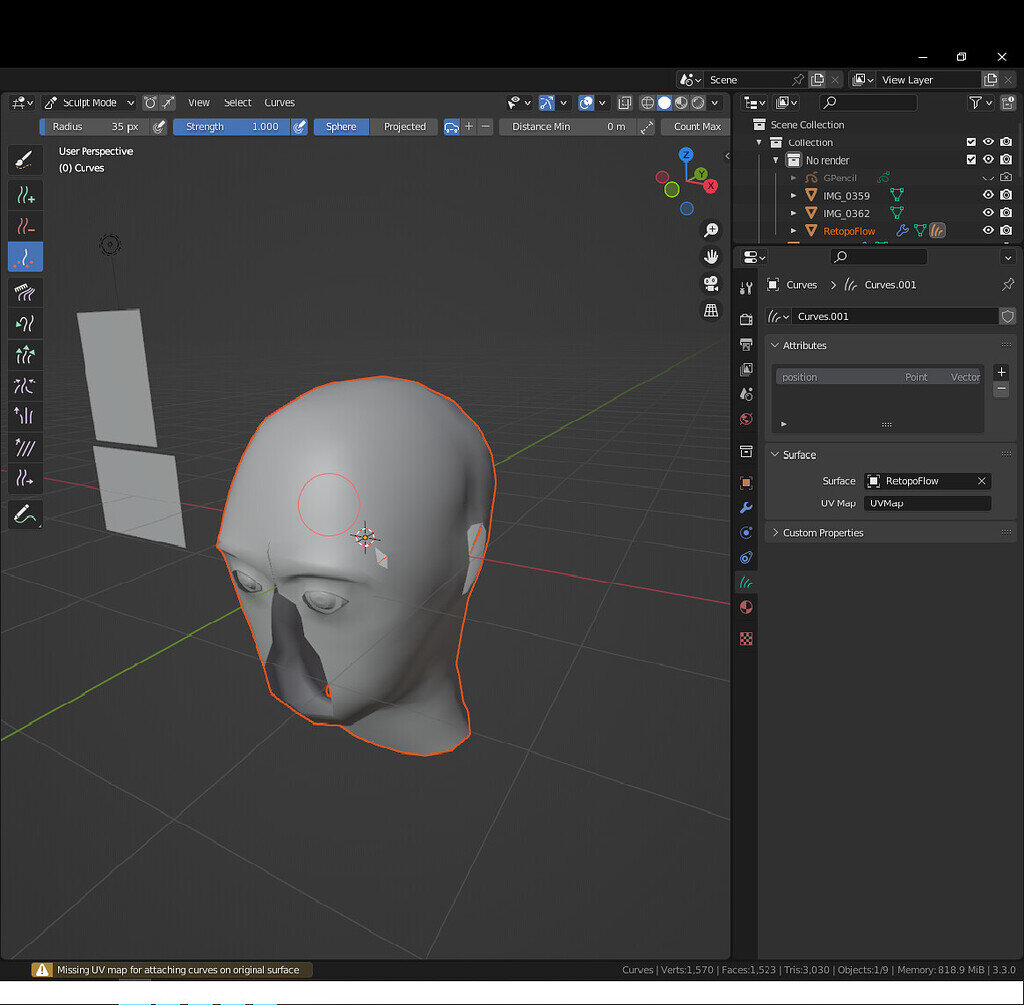Open the Select menu
The width and height of the screenshot is (1024, 1005).
click(x=237, y=102)
